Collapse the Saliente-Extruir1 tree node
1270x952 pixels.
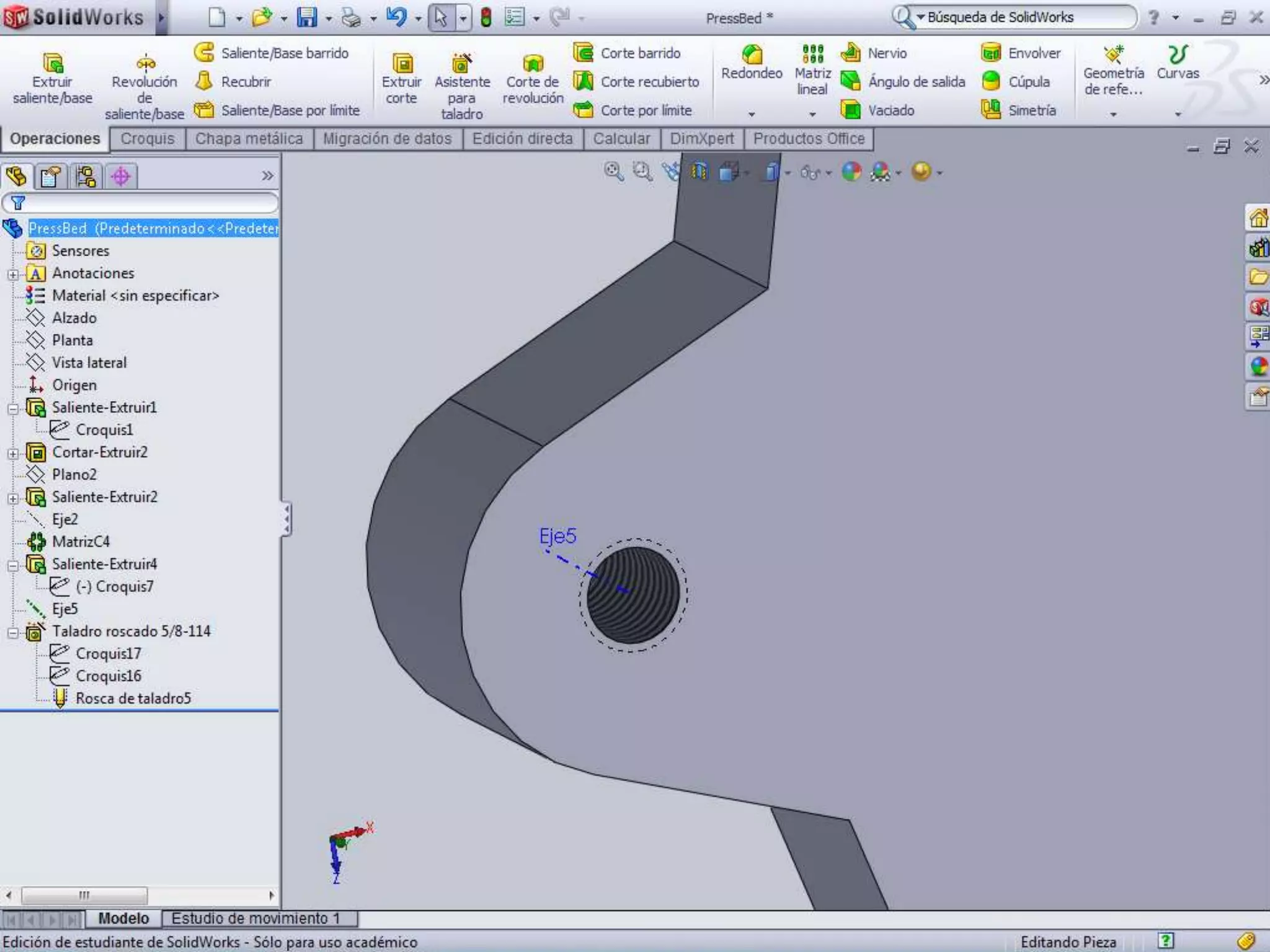[x=13, y=408]
